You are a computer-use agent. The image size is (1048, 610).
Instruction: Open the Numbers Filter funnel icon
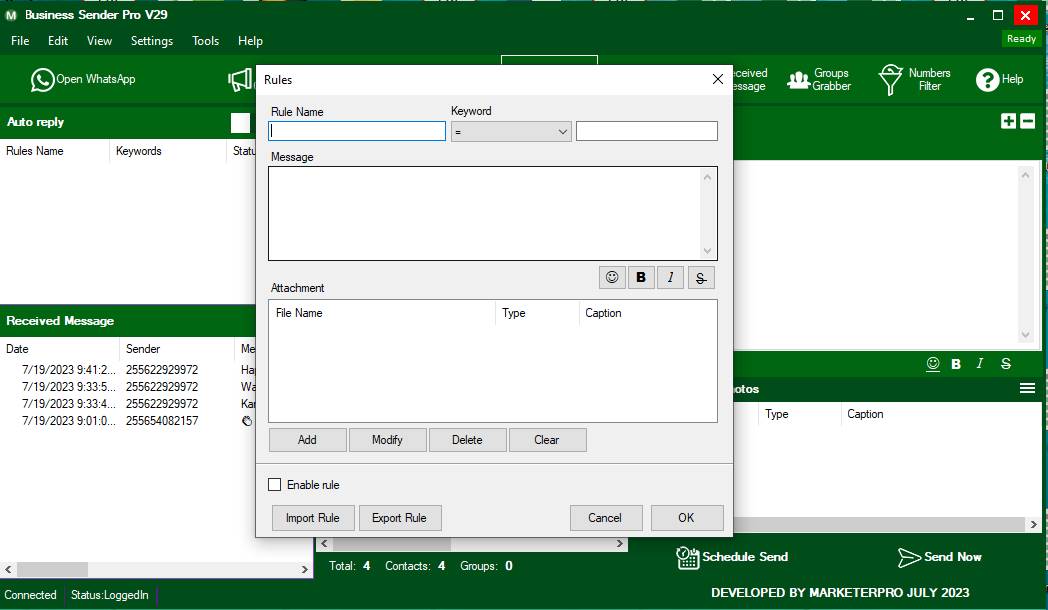[890, 80]
